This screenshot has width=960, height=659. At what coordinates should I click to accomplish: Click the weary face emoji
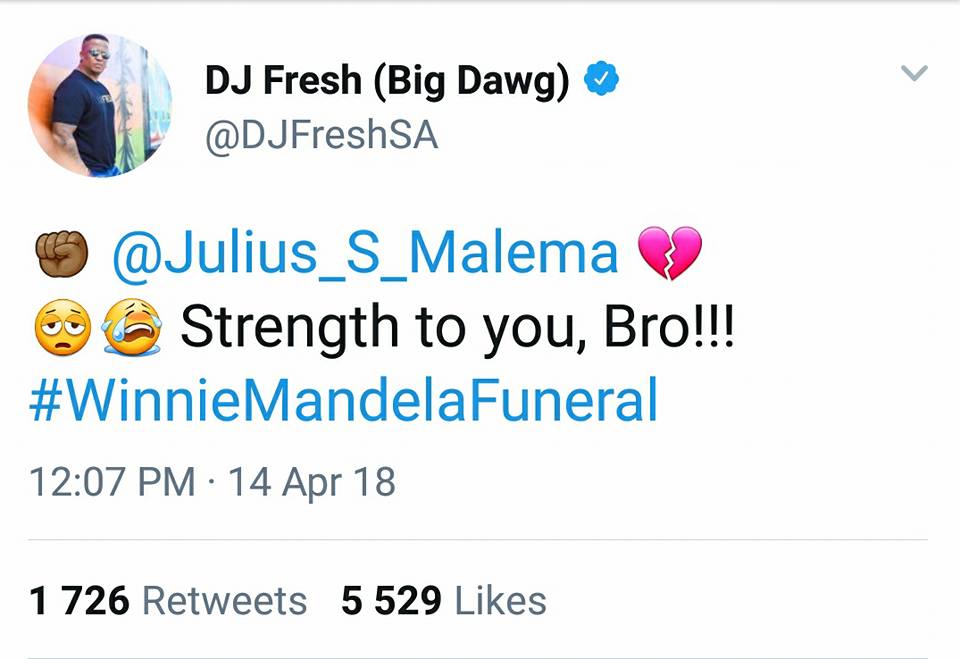pyautogui.click(x=63, y=327)
